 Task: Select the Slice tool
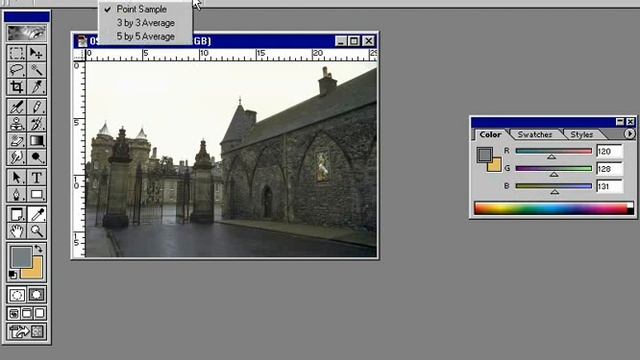pyautogui.click(x=36, y=87)
